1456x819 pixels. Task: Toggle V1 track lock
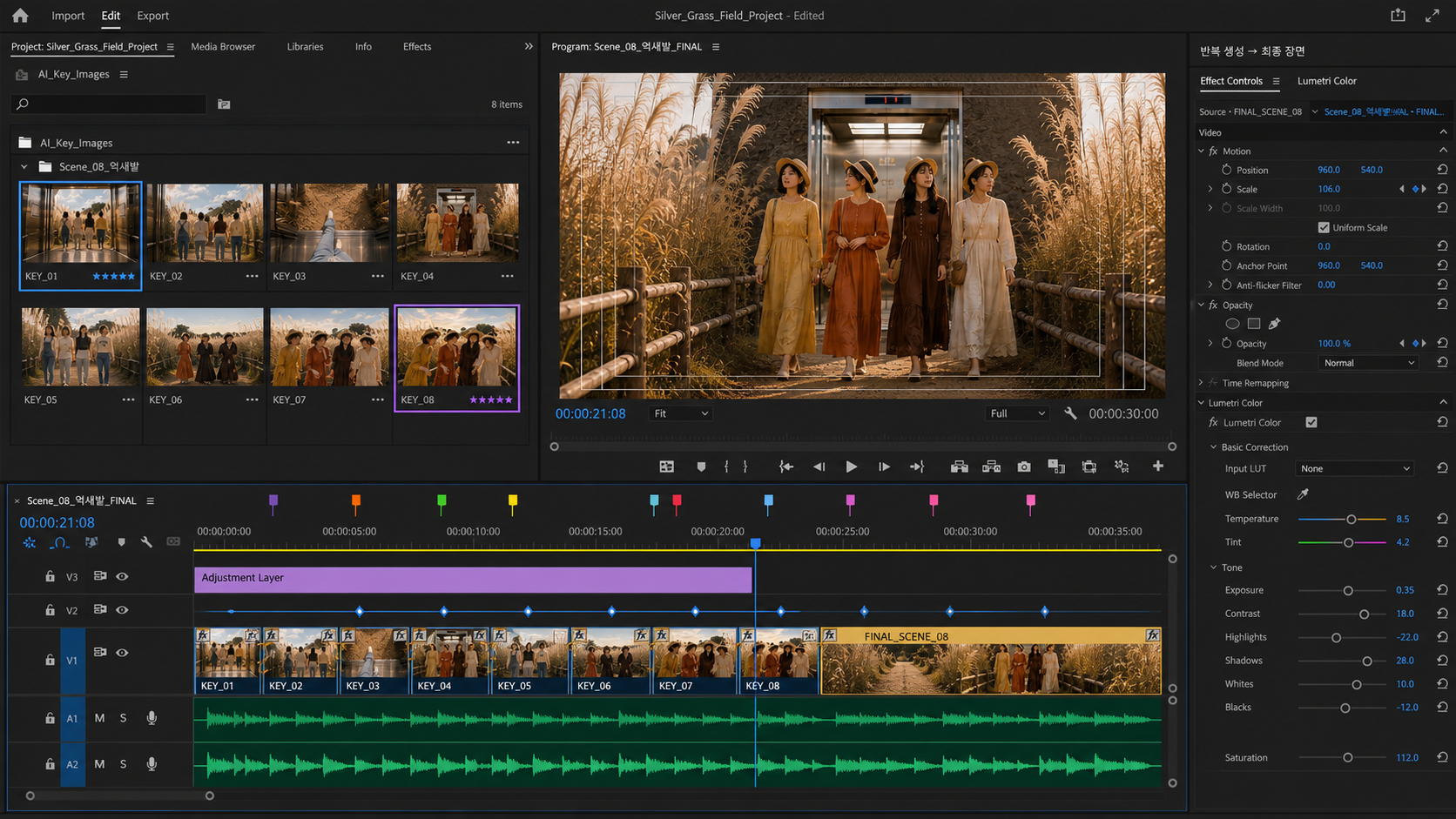[50, 660]
